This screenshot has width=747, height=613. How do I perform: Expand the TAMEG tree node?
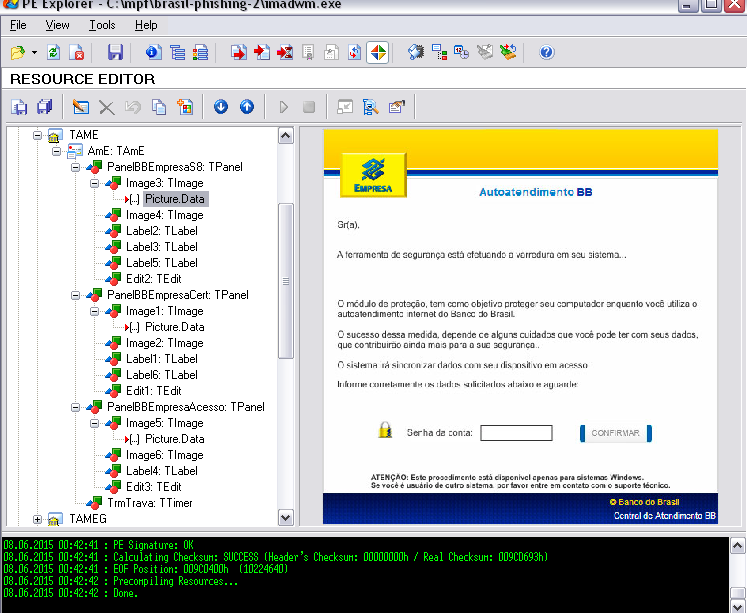click(38, 520)
